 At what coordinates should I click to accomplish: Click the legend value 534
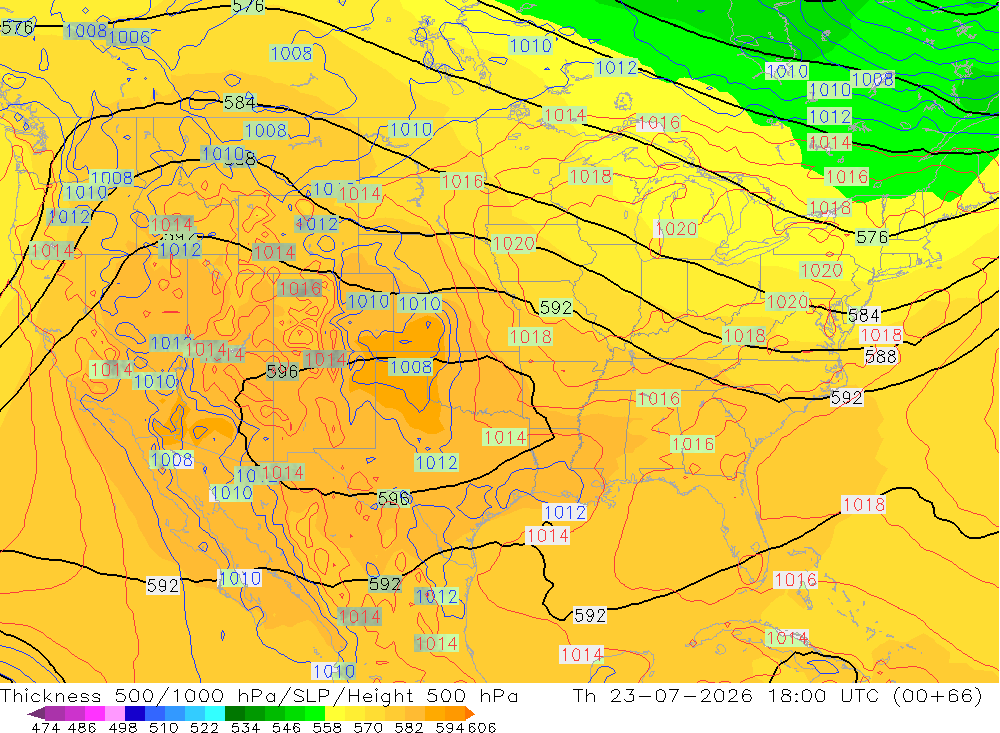pyautogui.click(x=245, y=727)
